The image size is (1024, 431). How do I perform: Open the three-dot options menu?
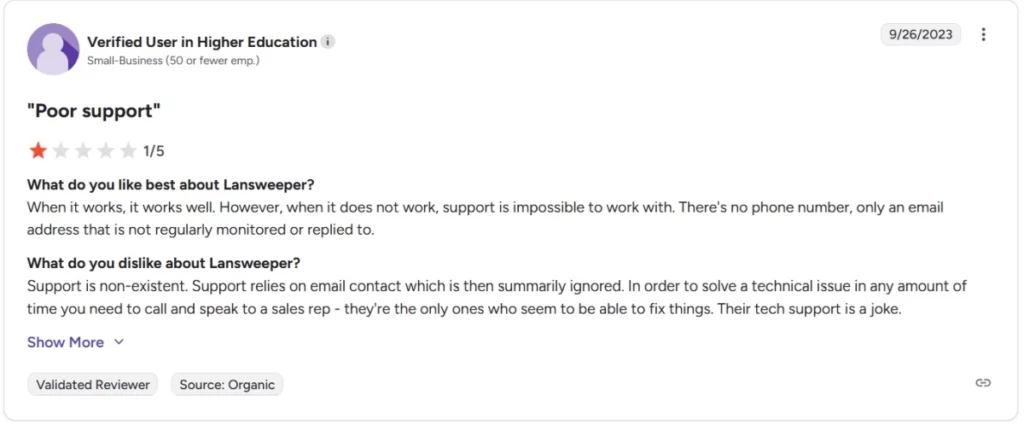[x=983, y=35]
